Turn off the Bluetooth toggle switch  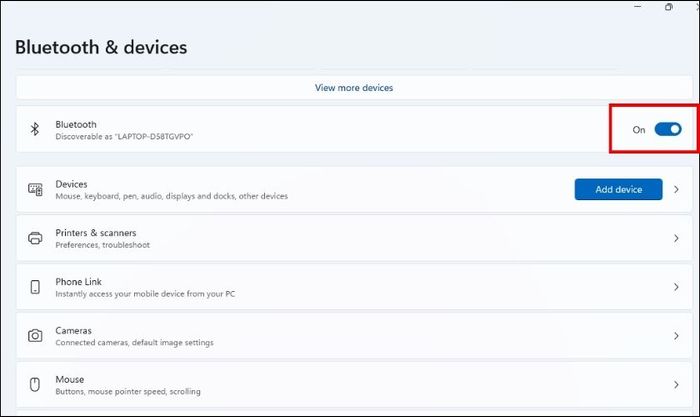(667, 129)
